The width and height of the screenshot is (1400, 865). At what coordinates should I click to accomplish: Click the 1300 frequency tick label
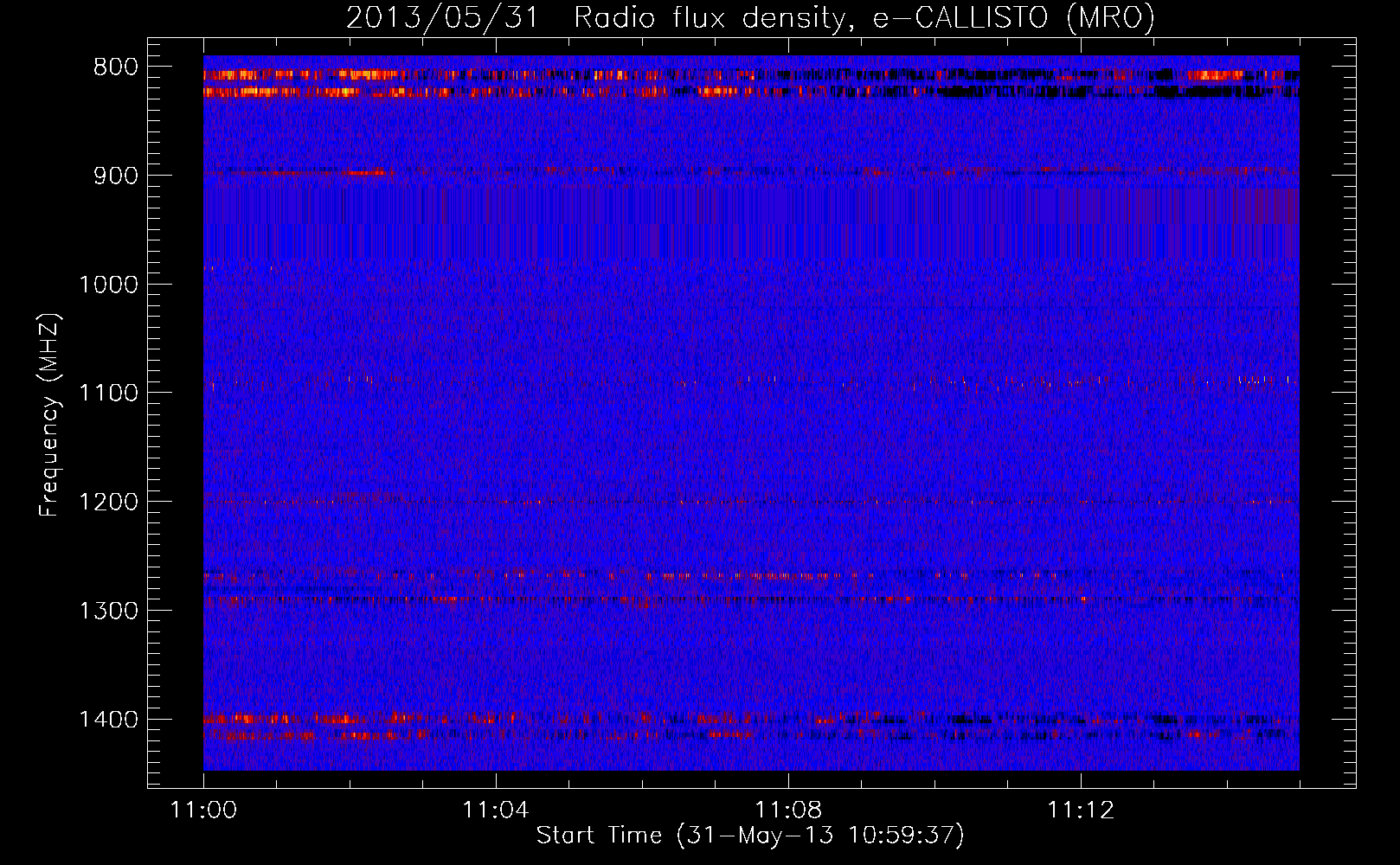point(108,611)
